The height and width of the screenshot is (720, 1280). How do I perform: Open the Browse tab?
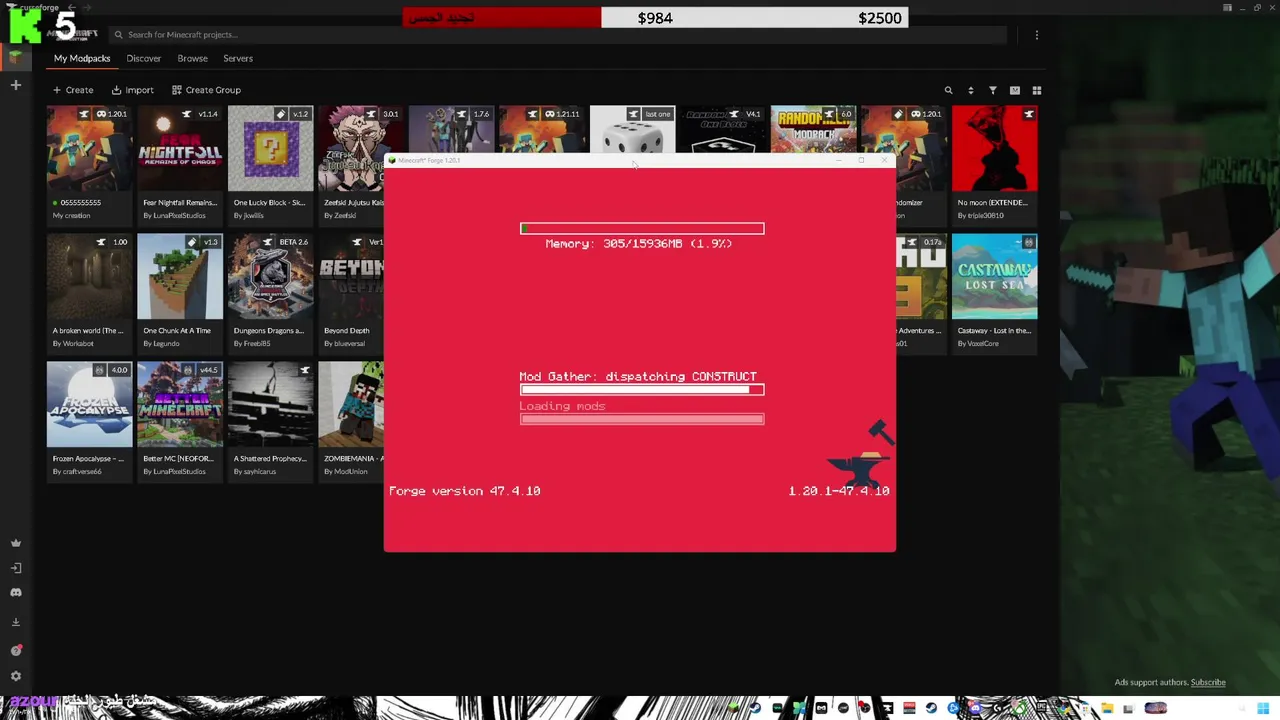[193, 58]
